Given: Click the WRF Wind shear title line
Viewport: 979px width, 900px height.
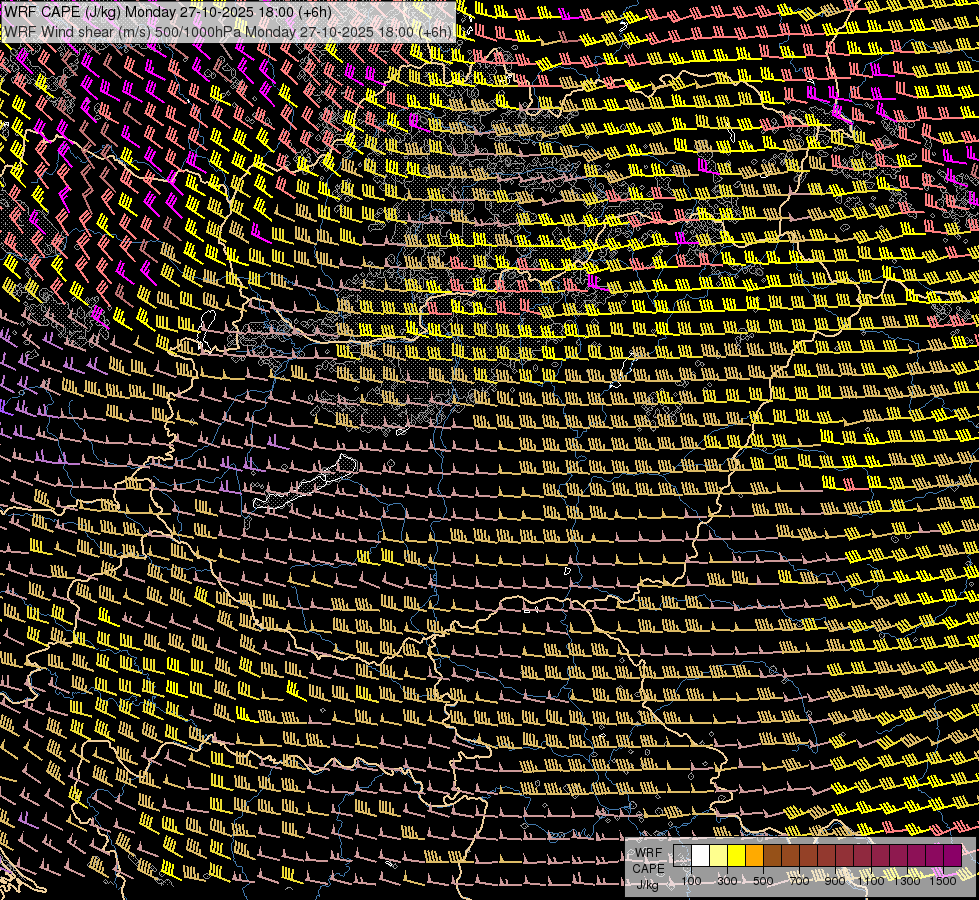Looking at the screenshot, I should (x=228, y=32).
